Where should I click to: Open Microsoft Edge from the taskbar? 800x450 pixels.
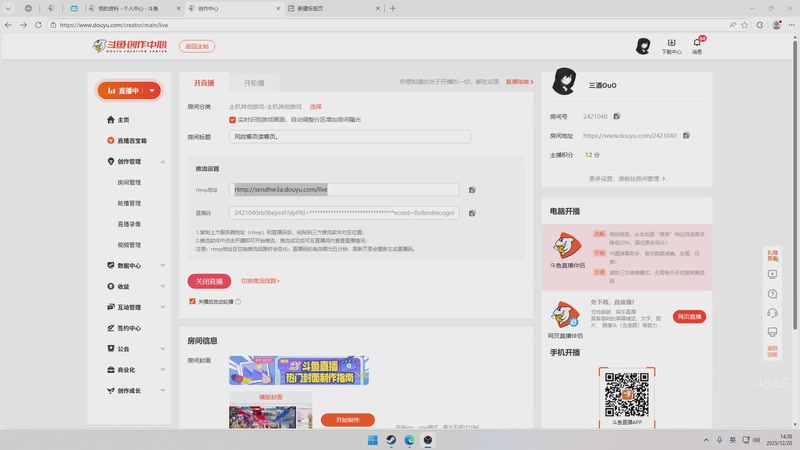pos(409,440)
